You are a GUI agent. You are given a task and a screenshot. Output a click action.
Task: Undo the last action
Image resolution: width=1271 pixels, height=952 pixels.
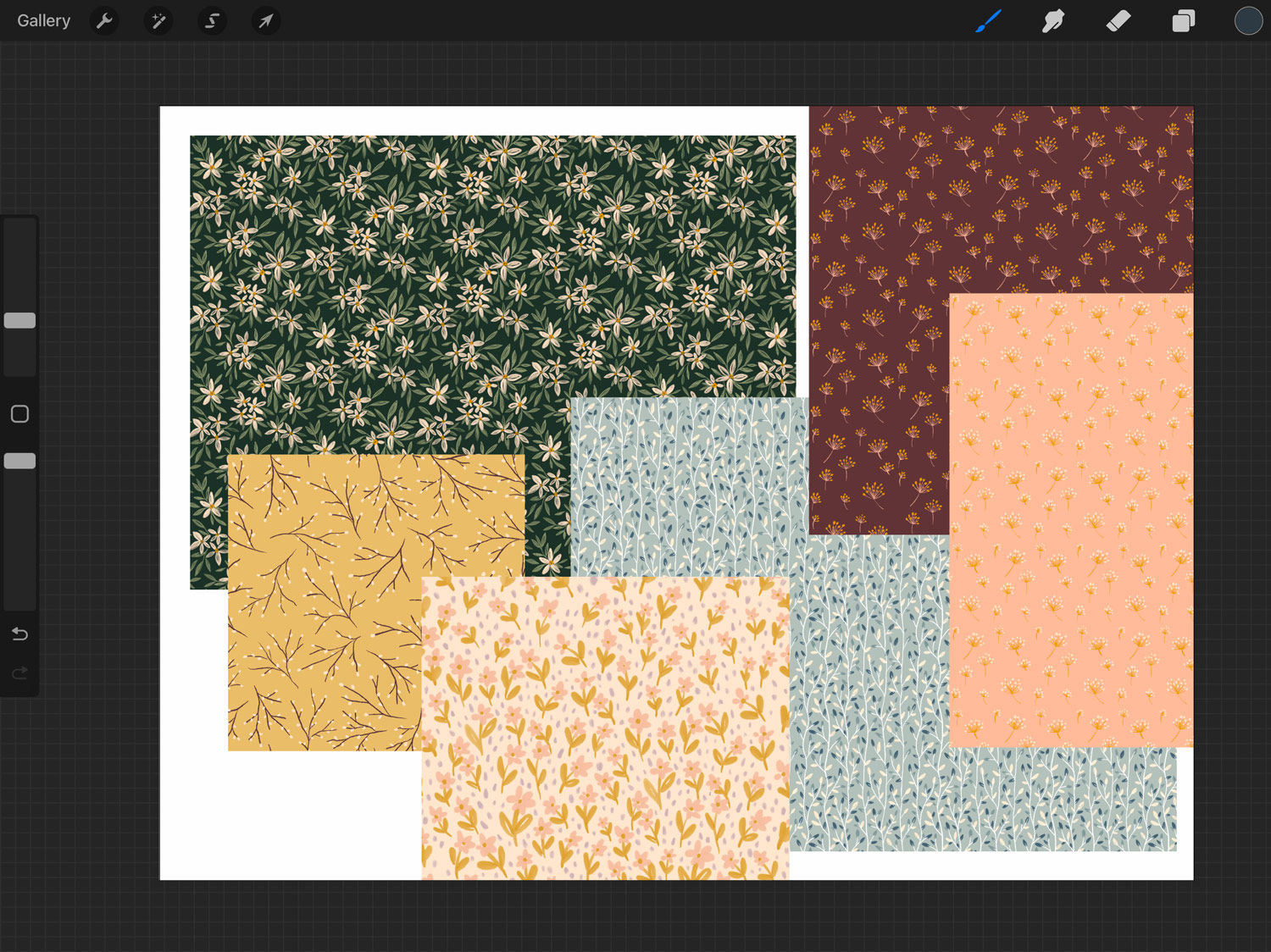click(19, 634)
